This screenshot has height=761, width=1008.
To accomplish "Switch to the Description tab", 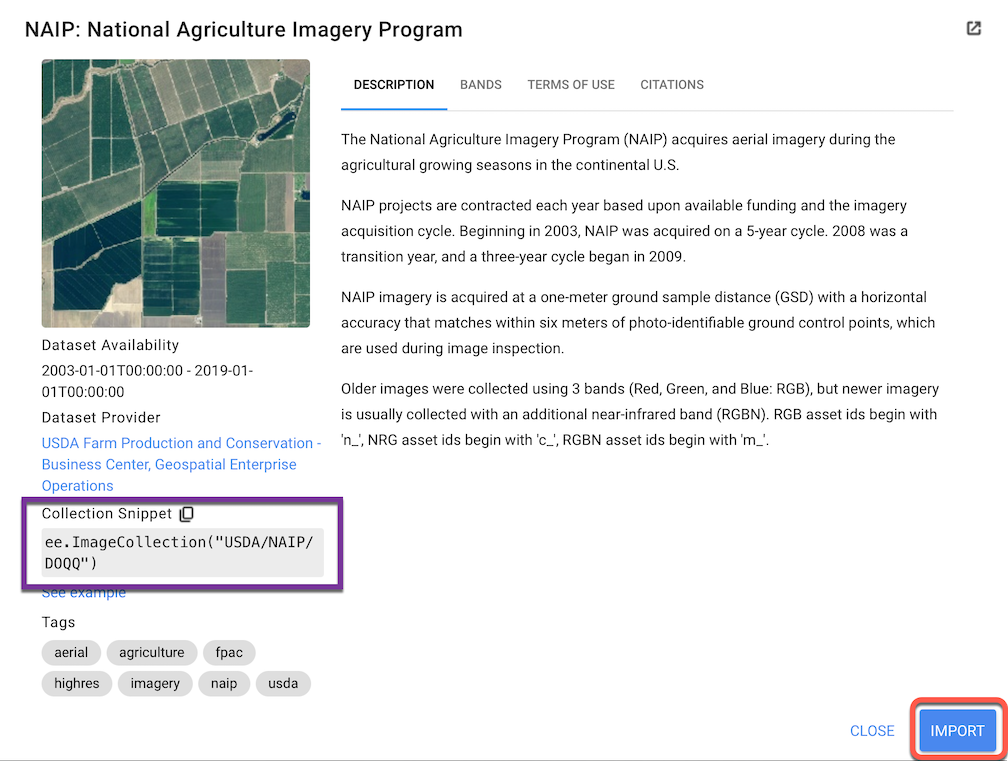I will click(394, 85).
